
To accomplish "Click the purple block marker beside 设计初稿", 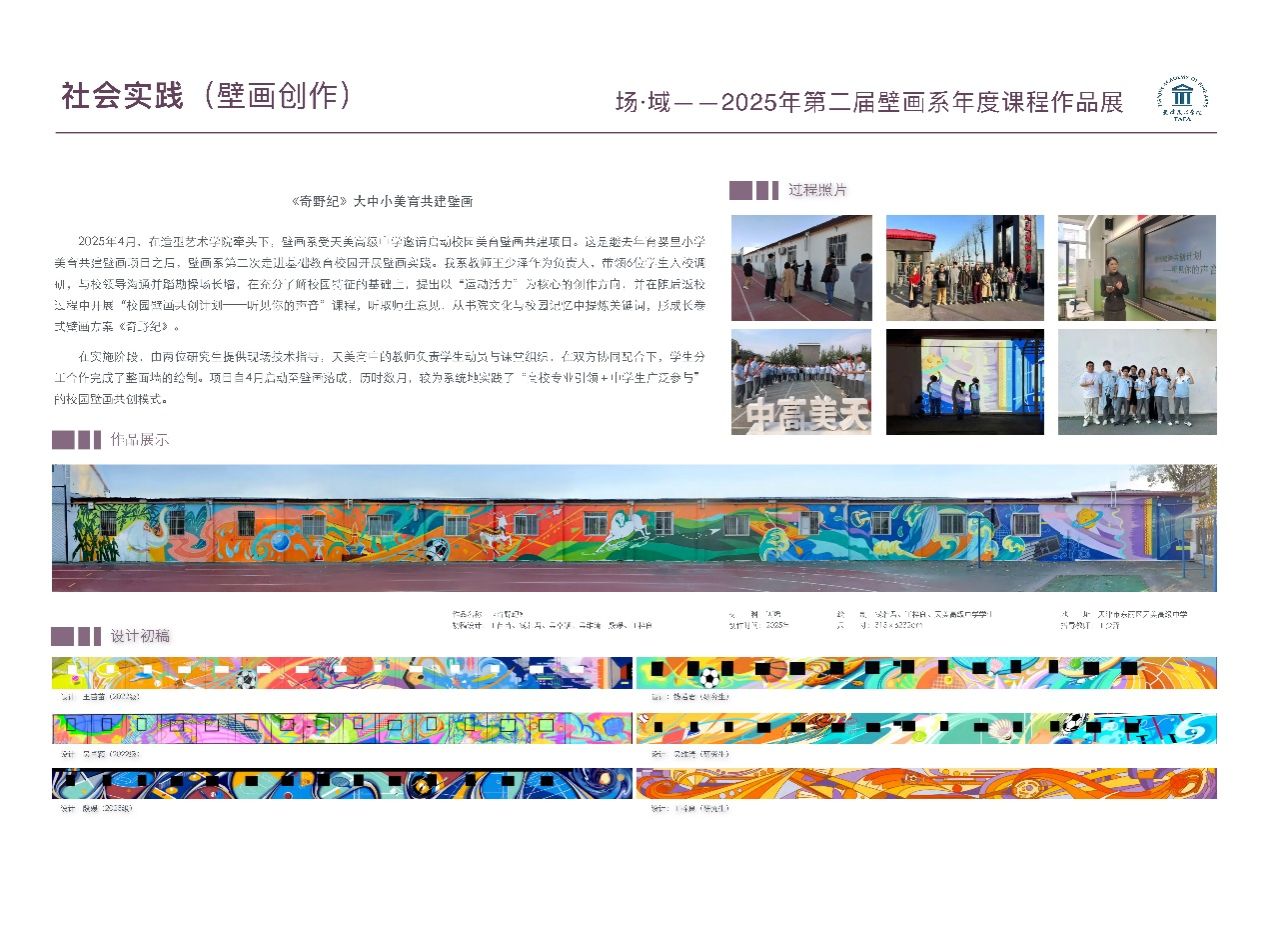I will pyautogui.click(x=76, y=636).
